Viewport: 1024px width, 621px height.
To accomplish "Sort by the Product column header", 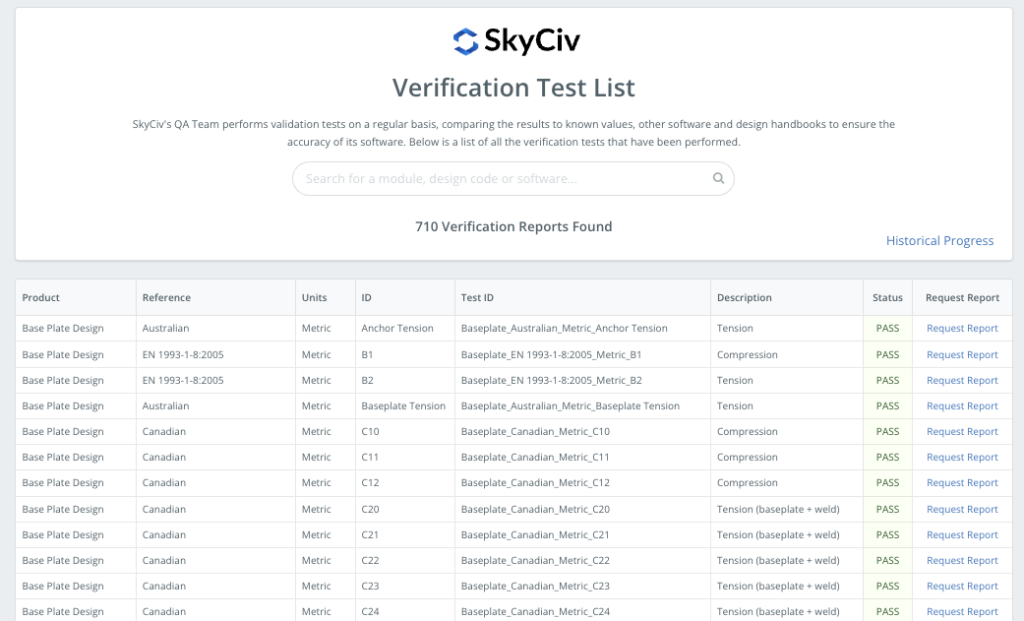I will pyautogui.click(x=41, y=298).
